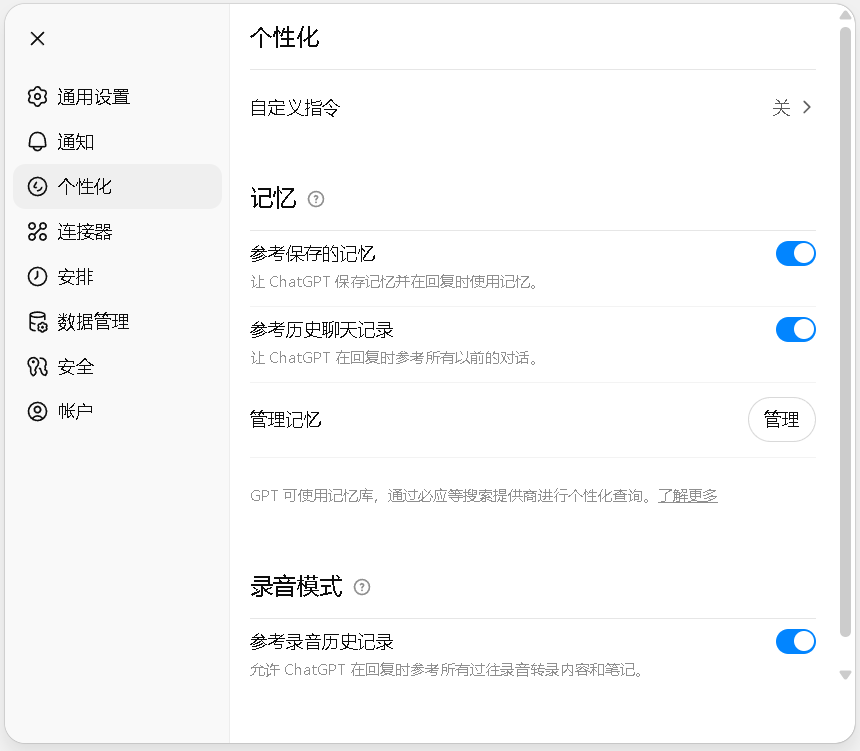This screenshot has height=751, width=860.
Task: Click the bell icon for 通知
Action: (37, 142)
